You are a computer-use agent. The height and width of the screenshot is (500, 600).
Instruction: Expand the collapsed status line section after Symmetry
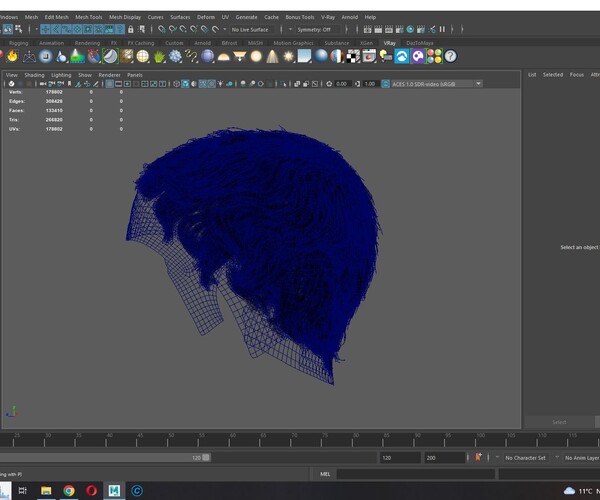pyautogui.click(x=346, y=29)
